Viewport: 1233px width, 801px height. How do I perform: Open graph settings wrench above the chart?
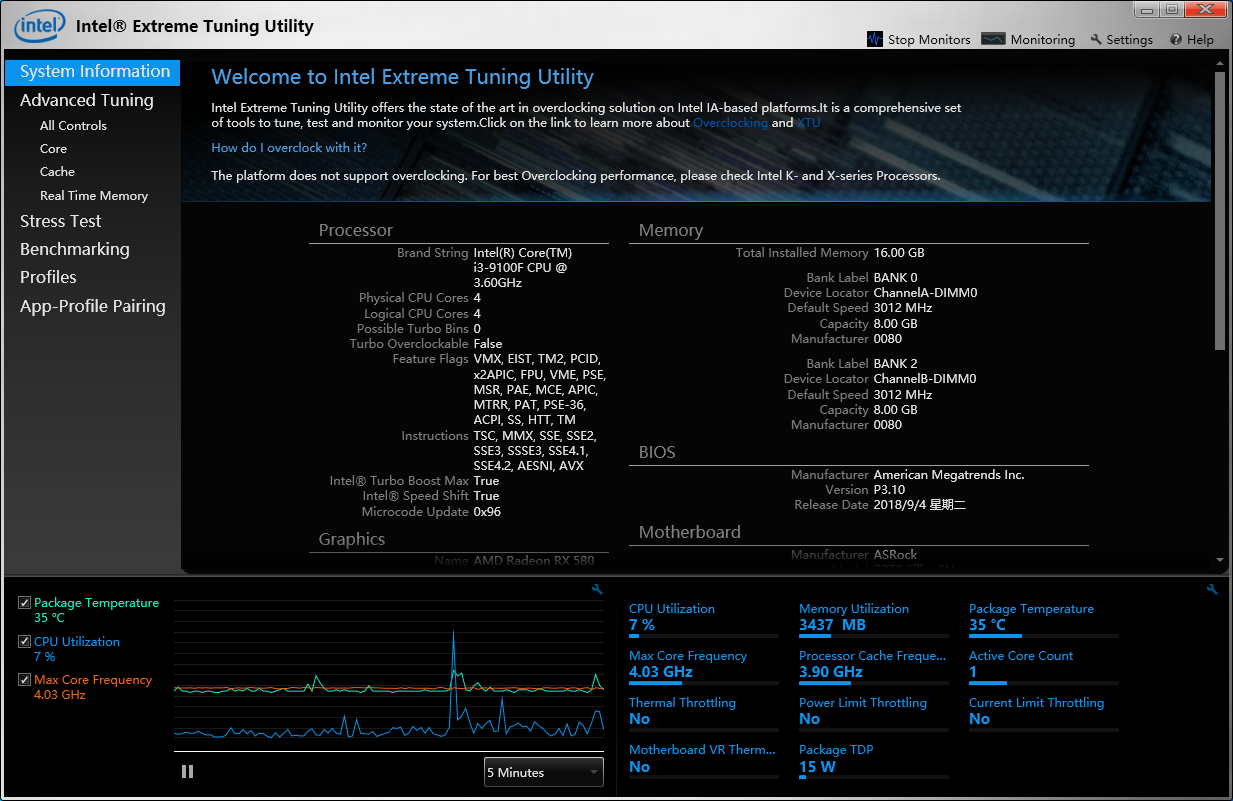click(597, 590)
